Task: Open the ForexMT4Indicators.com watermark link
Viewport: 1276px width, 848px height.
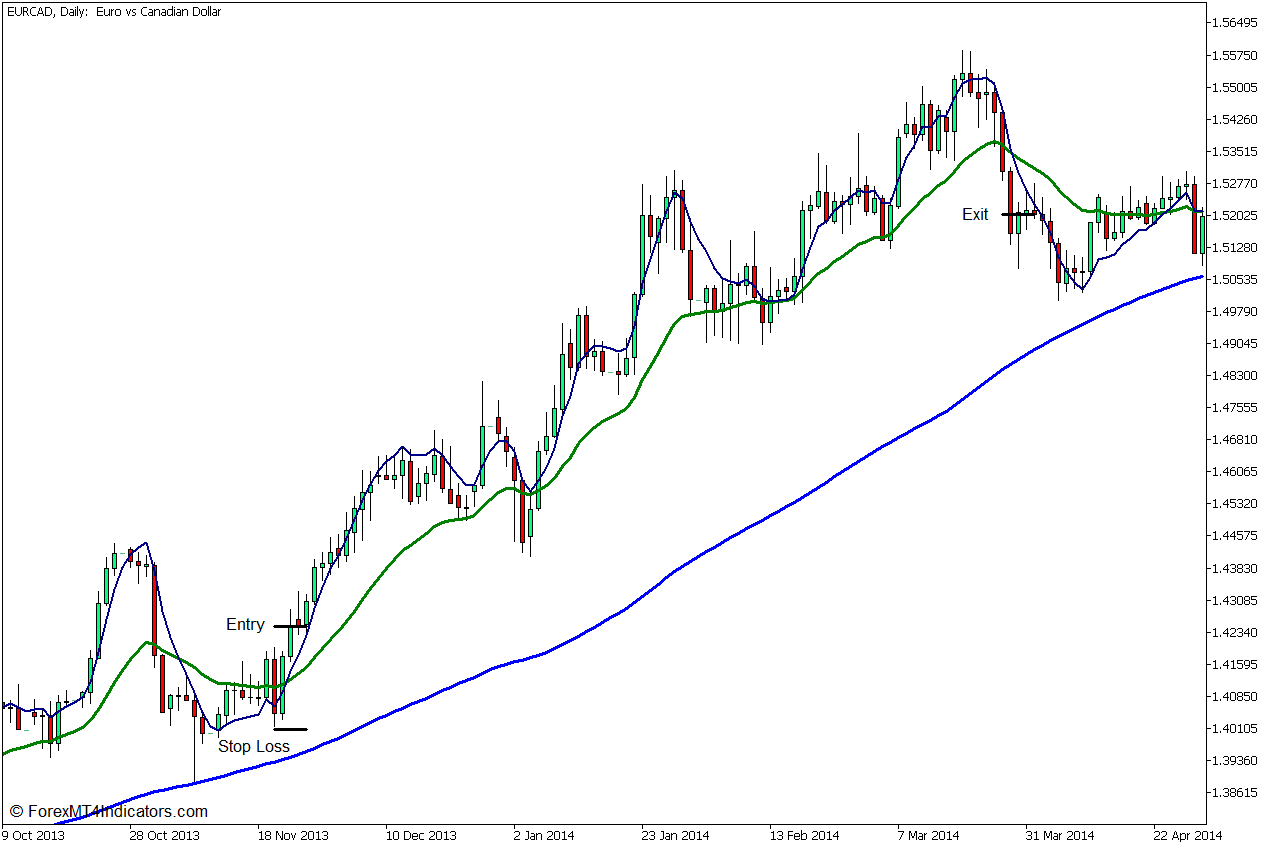Action: point(108,812)
